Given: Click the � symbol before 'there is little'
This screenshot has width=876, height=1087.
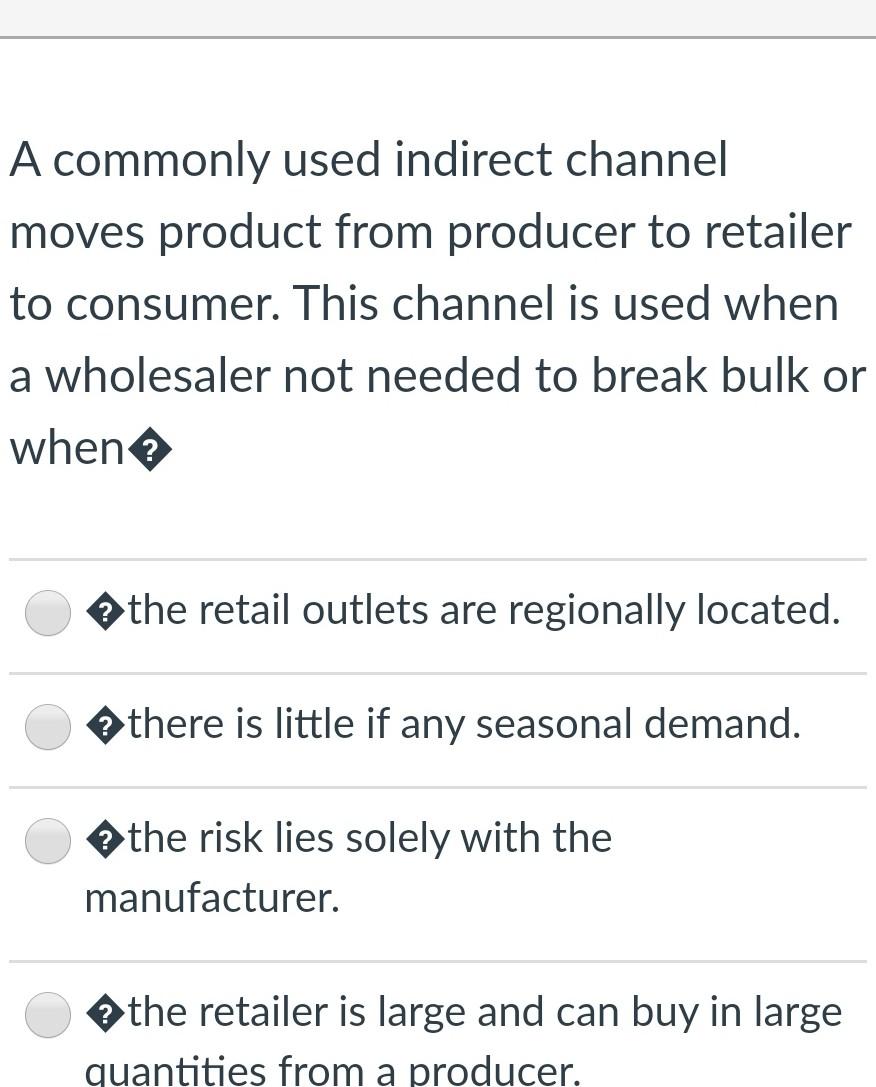Looking at the screenshot, I should pyautogui.click(x=104, y=726).
